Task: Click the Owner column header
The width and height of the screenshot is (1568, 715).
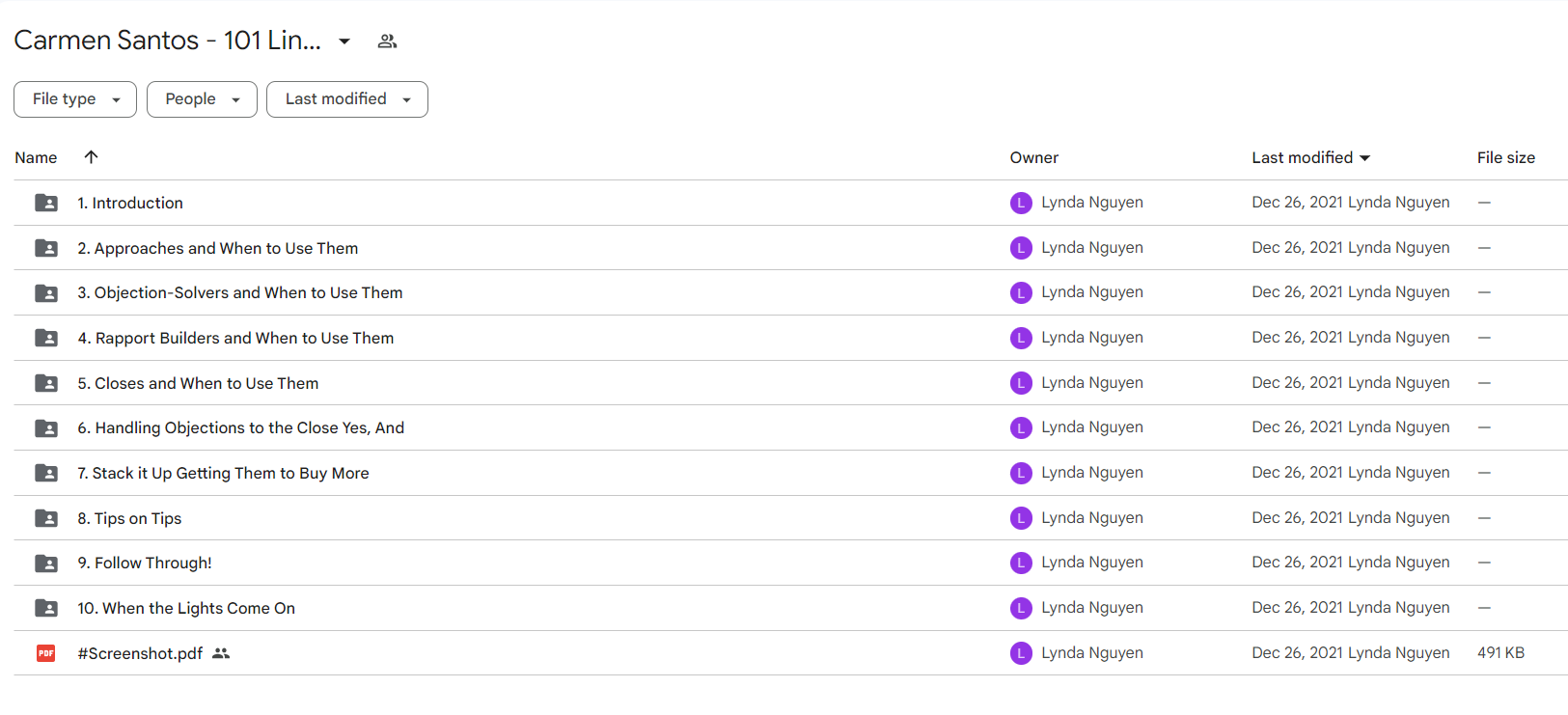Action: coord(1033,157)
